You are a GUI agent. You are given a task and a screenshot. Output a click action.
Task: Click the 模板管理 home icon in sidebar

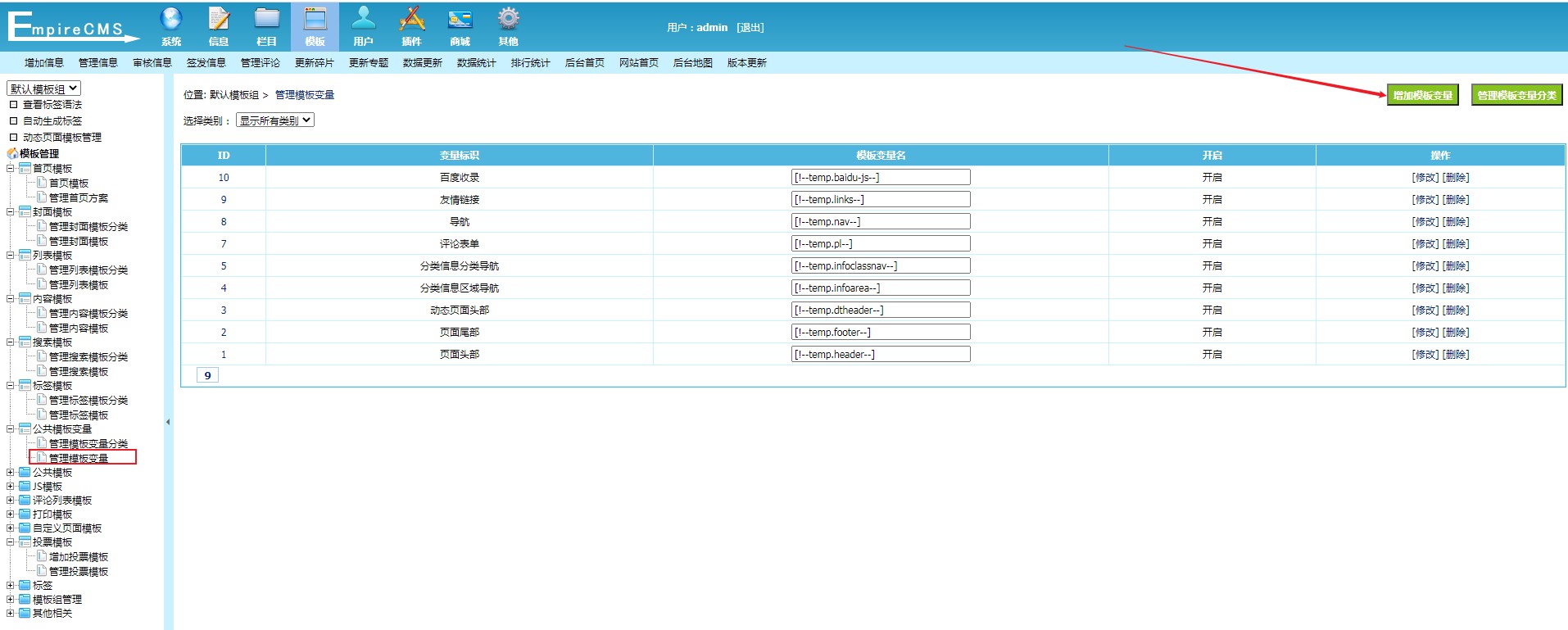click(12, 153)
